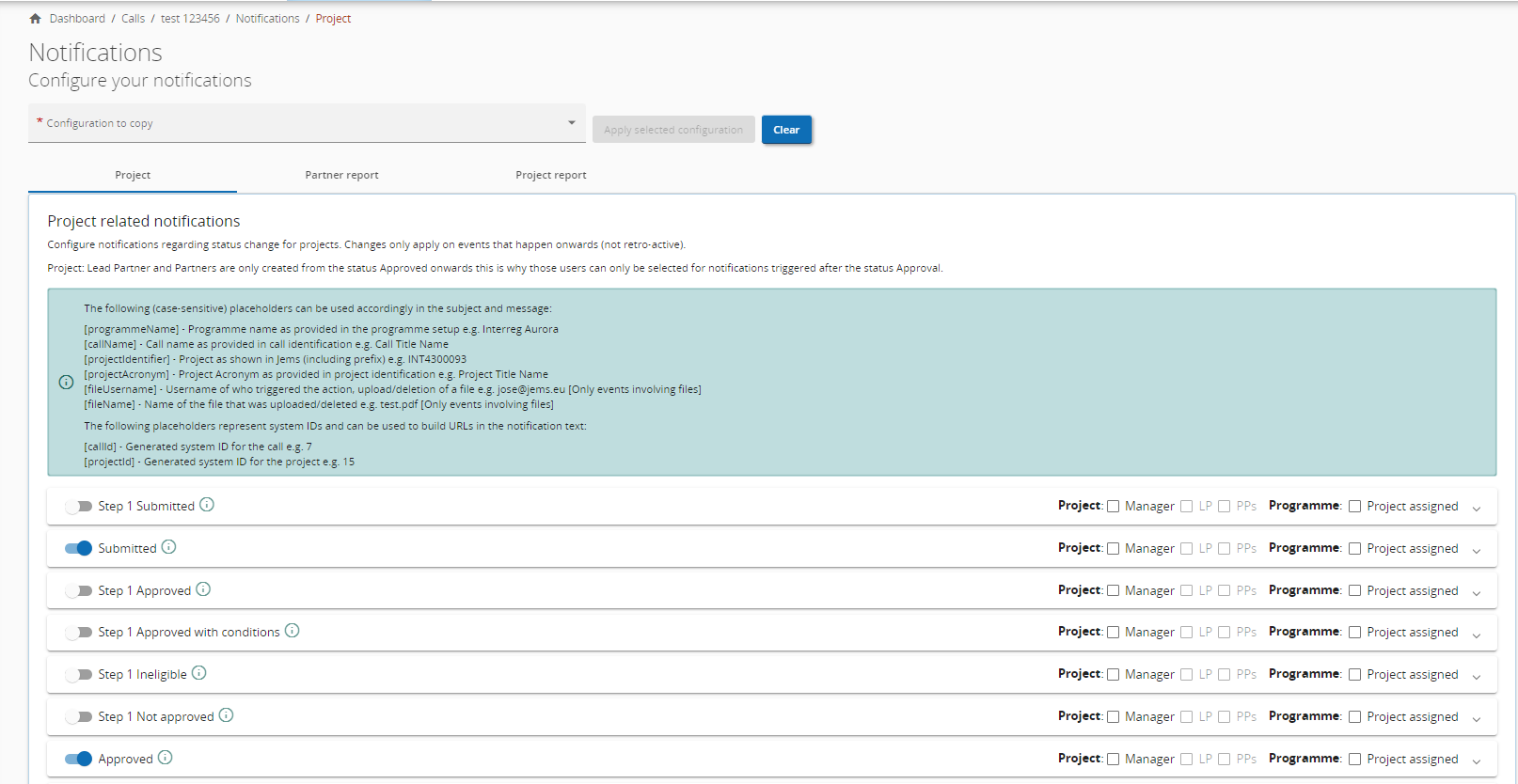This screenshot has width=1518, height=784.
Task: Go to test 123456 breadcrumb link
Action: [x=190, y=19]
